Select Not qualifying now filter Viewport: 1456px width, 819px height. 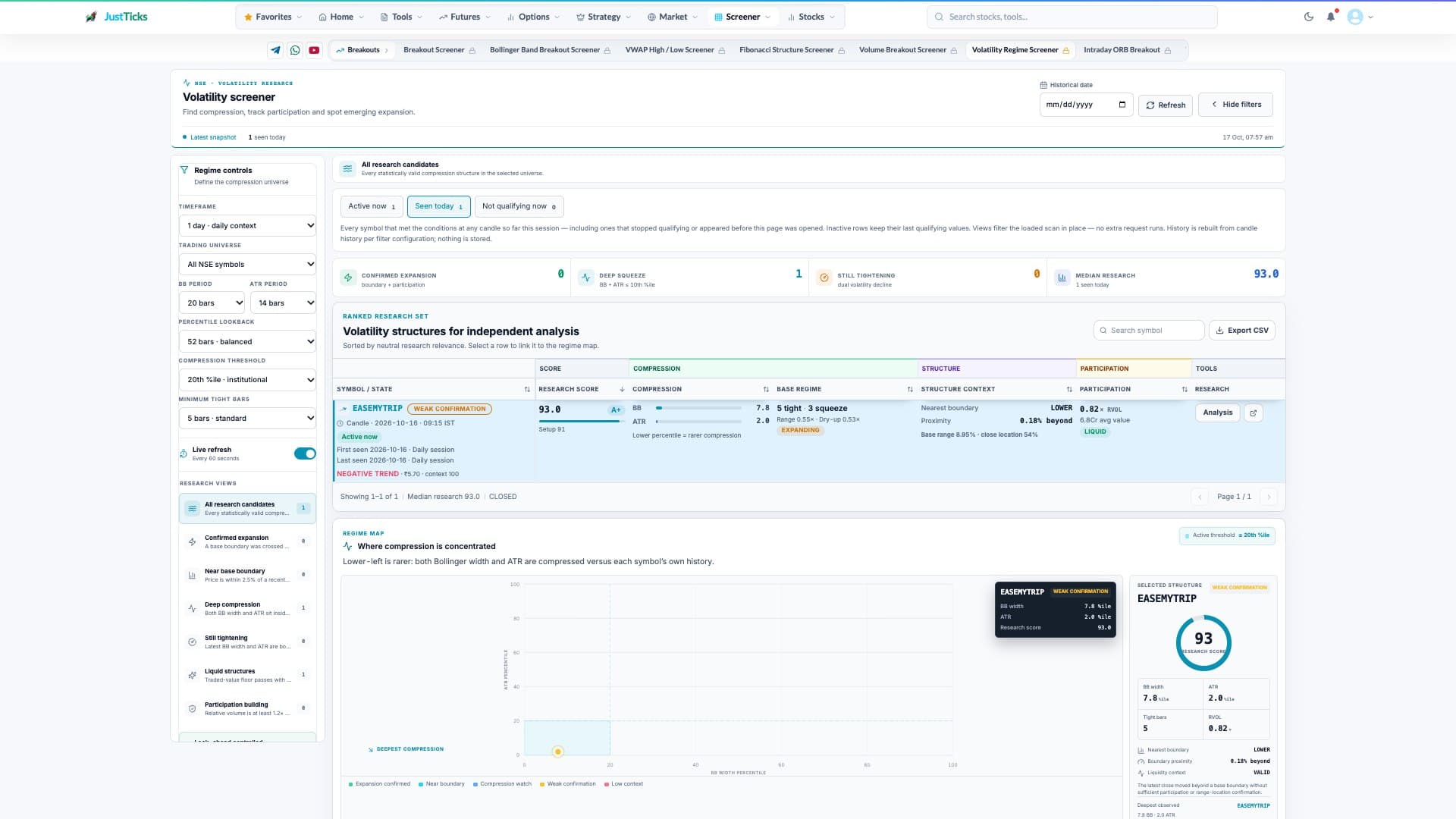click(x=519, y=206)
